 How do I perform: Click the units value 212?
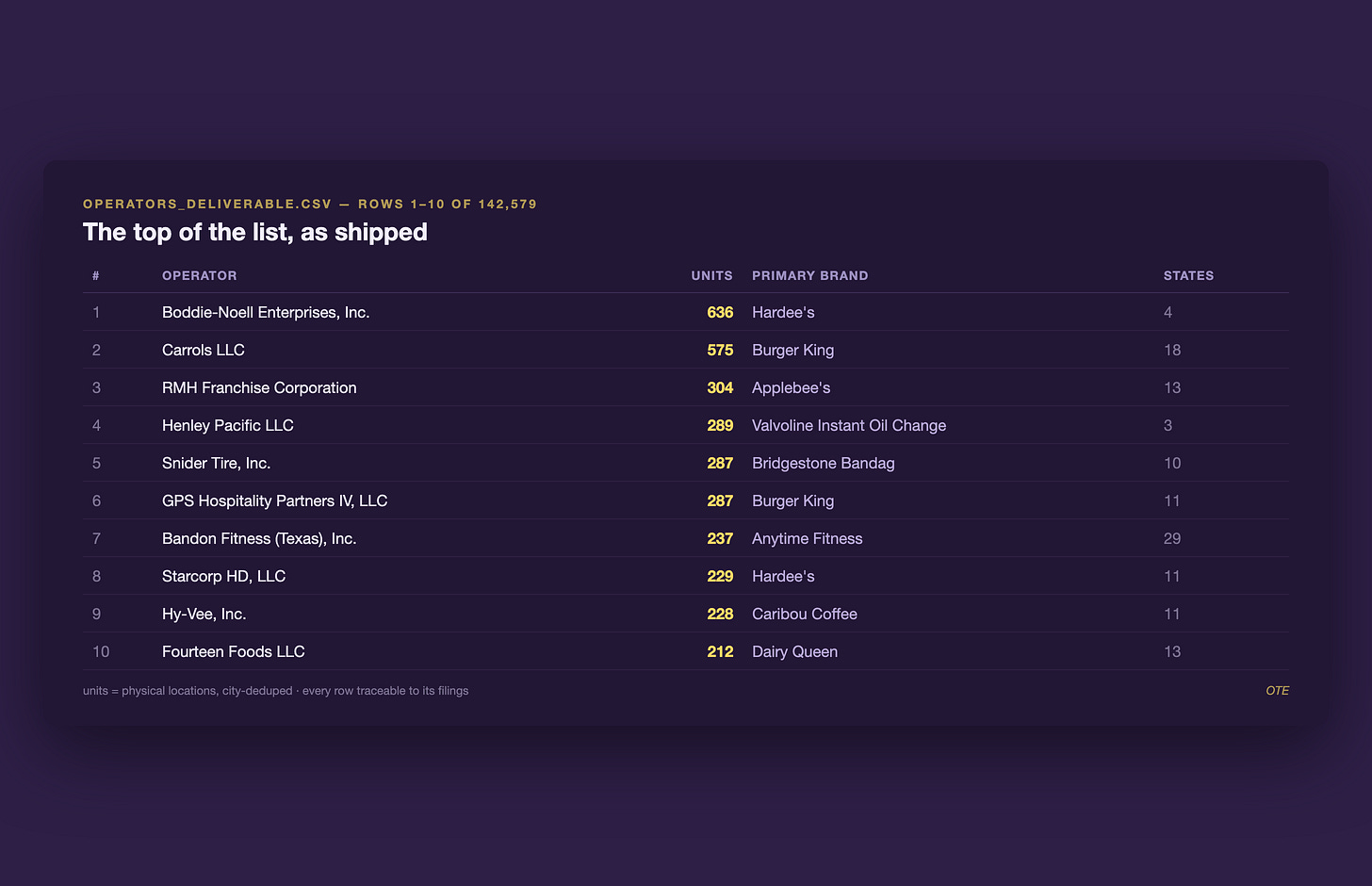pyautogui.click(x=720, y=651)
